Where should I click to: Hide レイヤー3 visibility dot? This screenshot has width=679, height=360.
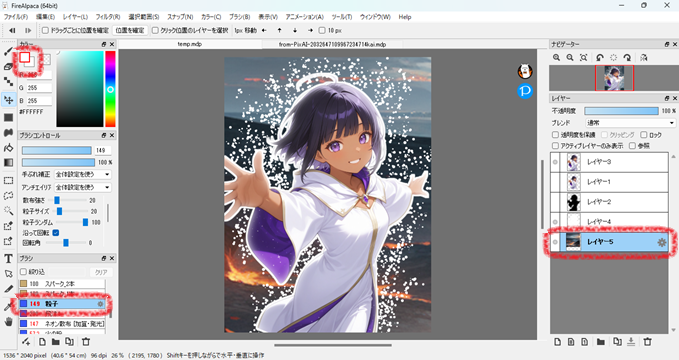[555, 162]
